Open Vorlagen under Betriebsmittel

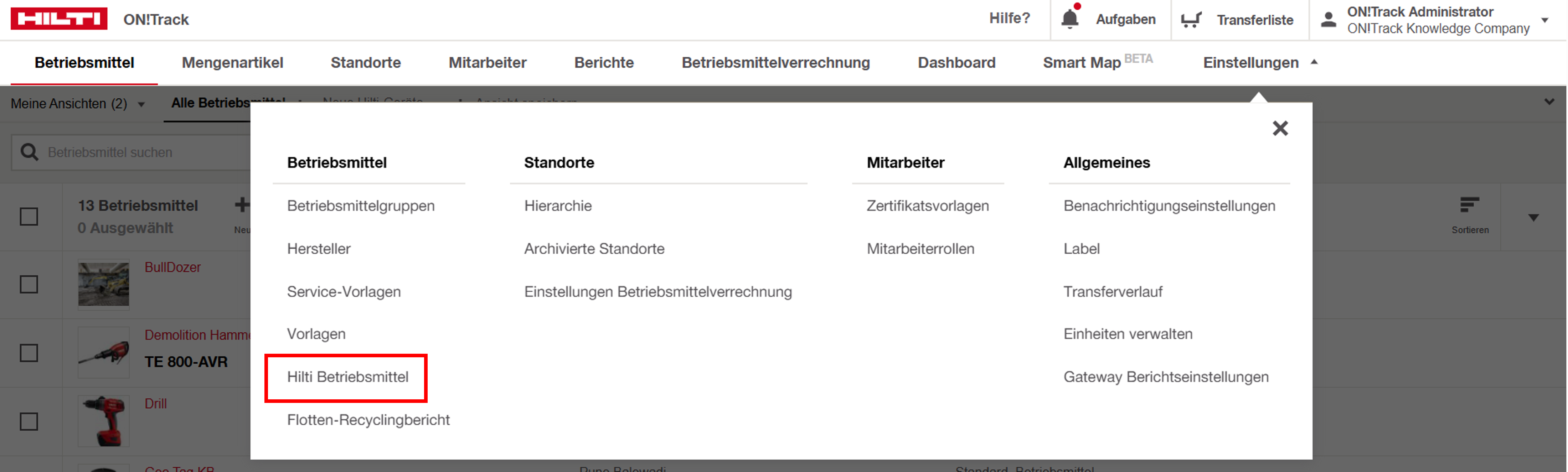pyautogui.click(x=316, y=334)
